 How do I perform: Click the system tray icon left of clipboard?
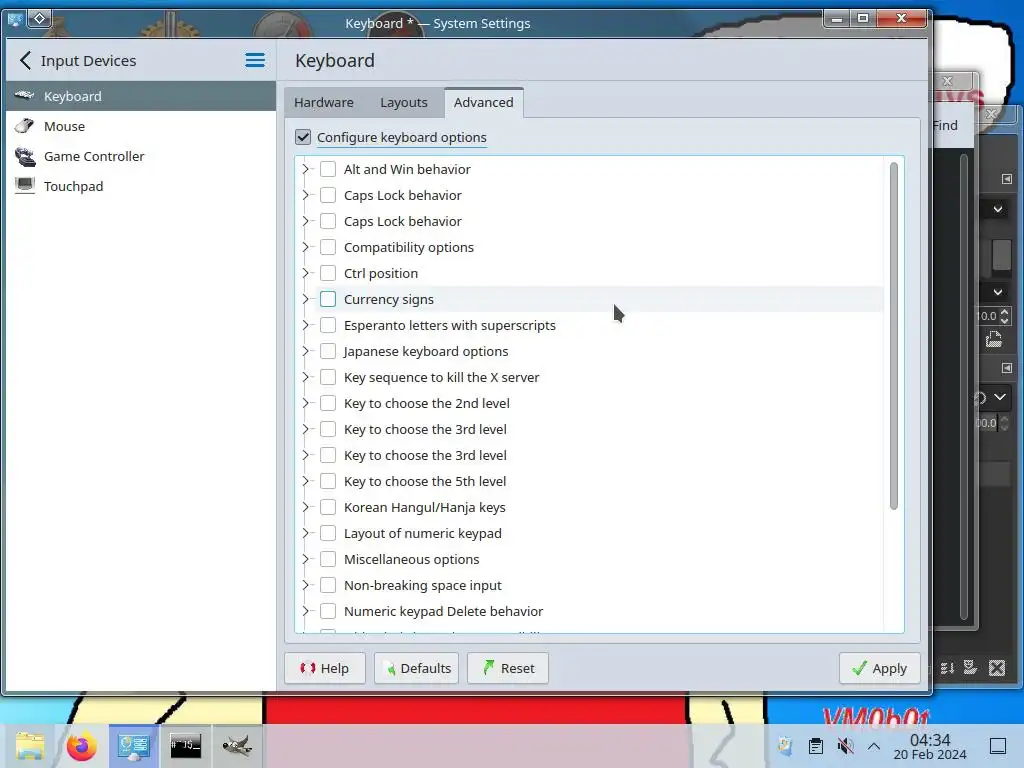point(785,746)
